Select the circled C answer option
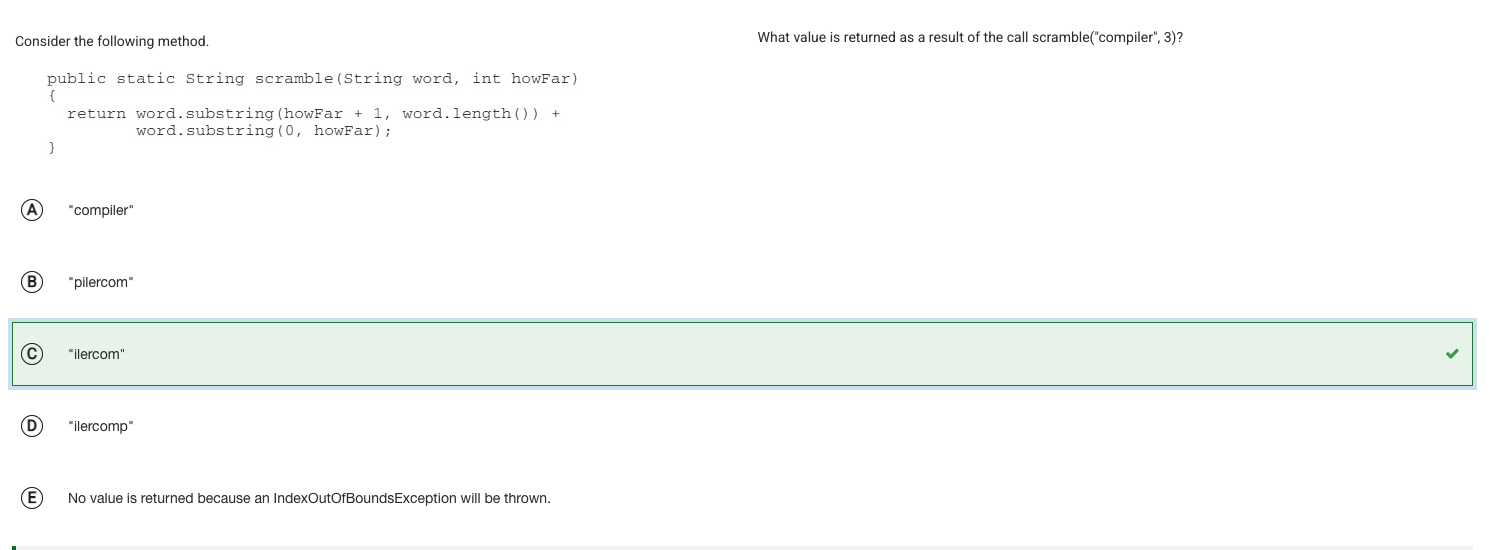Screen dimensions: 1490x550 pos(32,354)
